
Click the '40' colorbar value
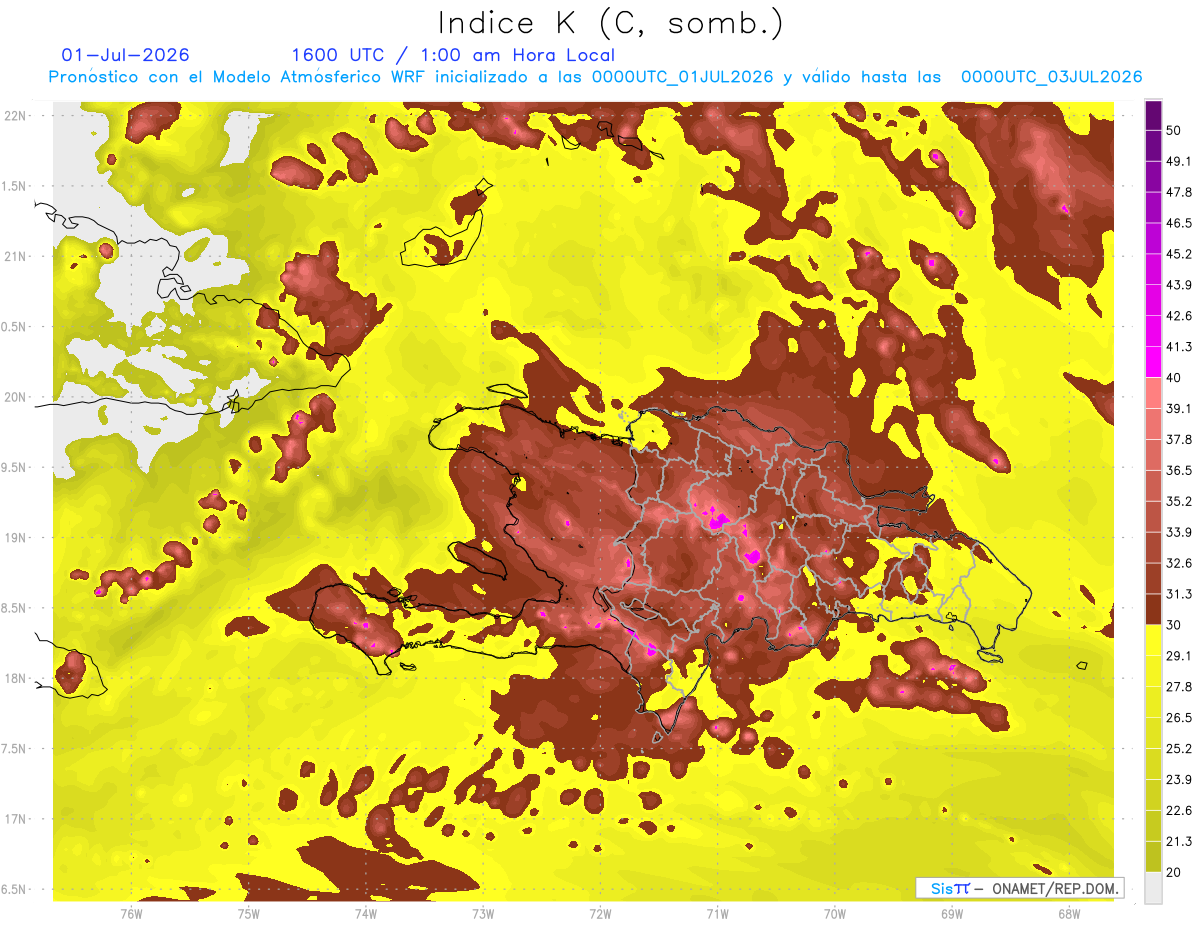pyautogui.click(x=1174, y=378)
